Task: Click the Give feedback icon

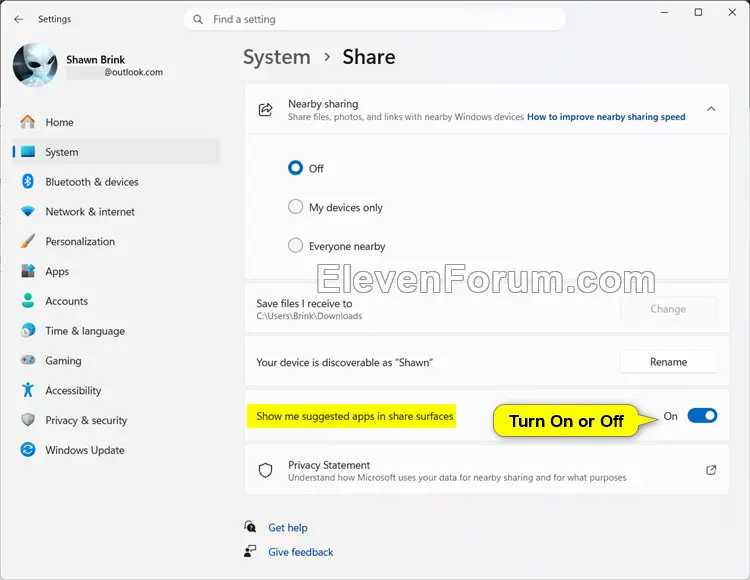Action: [250, 551]
